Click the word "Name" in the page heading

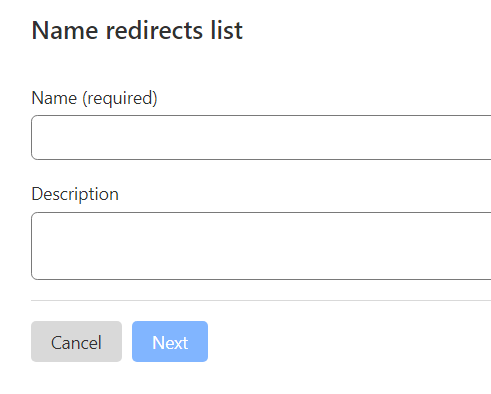tap(65, 30)
